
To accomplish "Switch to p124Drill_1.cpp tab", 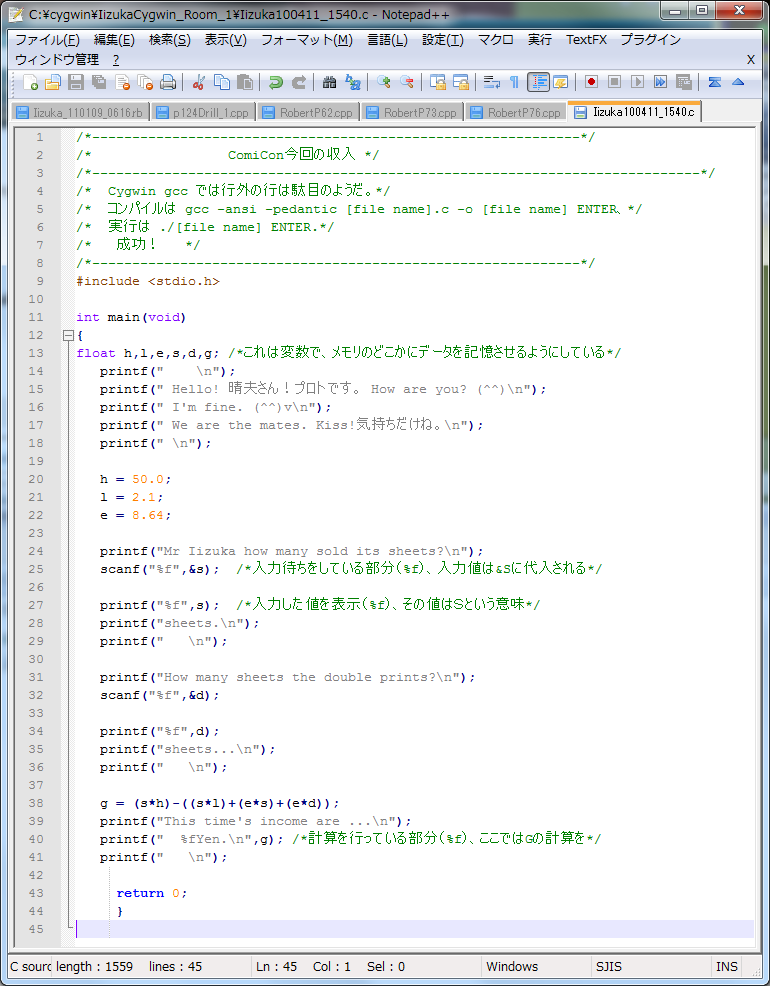I will 202,113.
